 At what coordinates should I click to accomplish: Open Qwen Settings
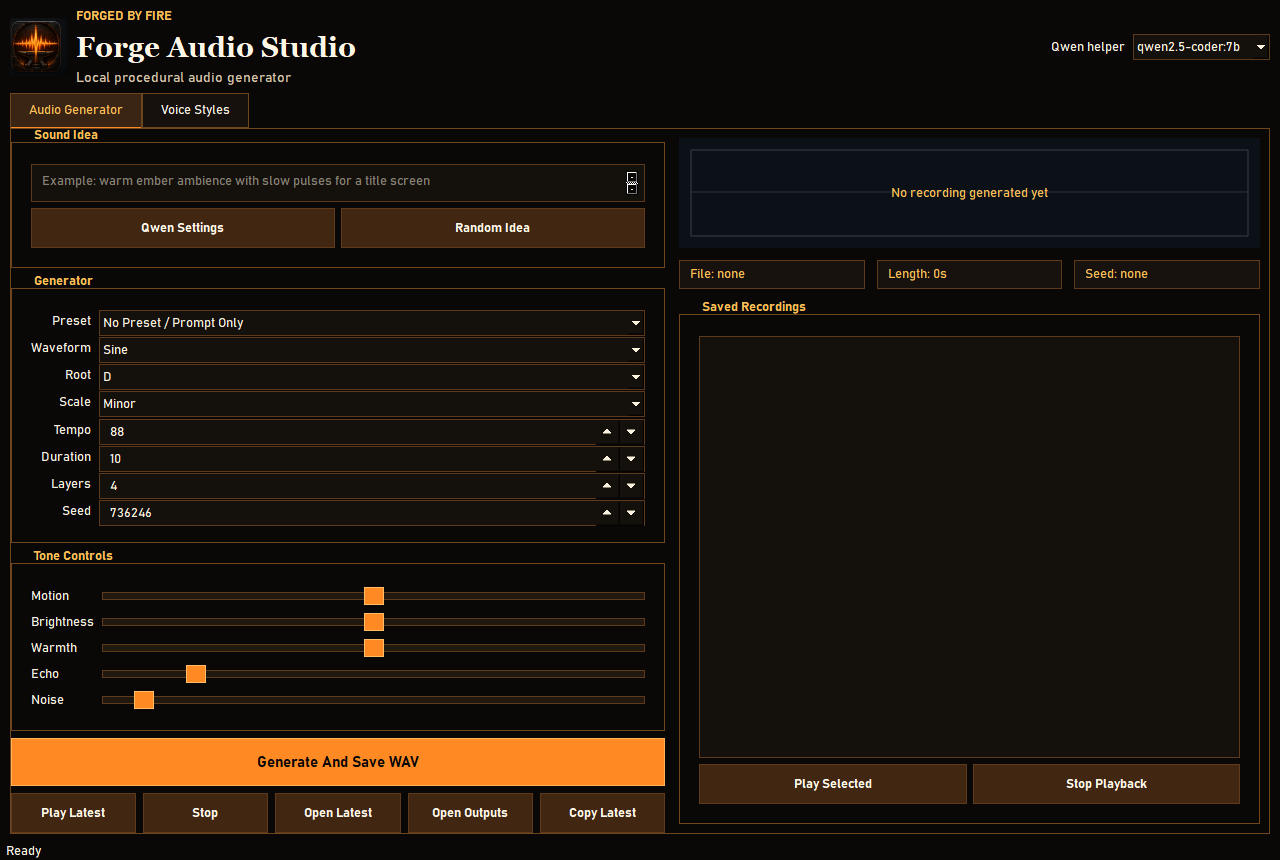183,228
